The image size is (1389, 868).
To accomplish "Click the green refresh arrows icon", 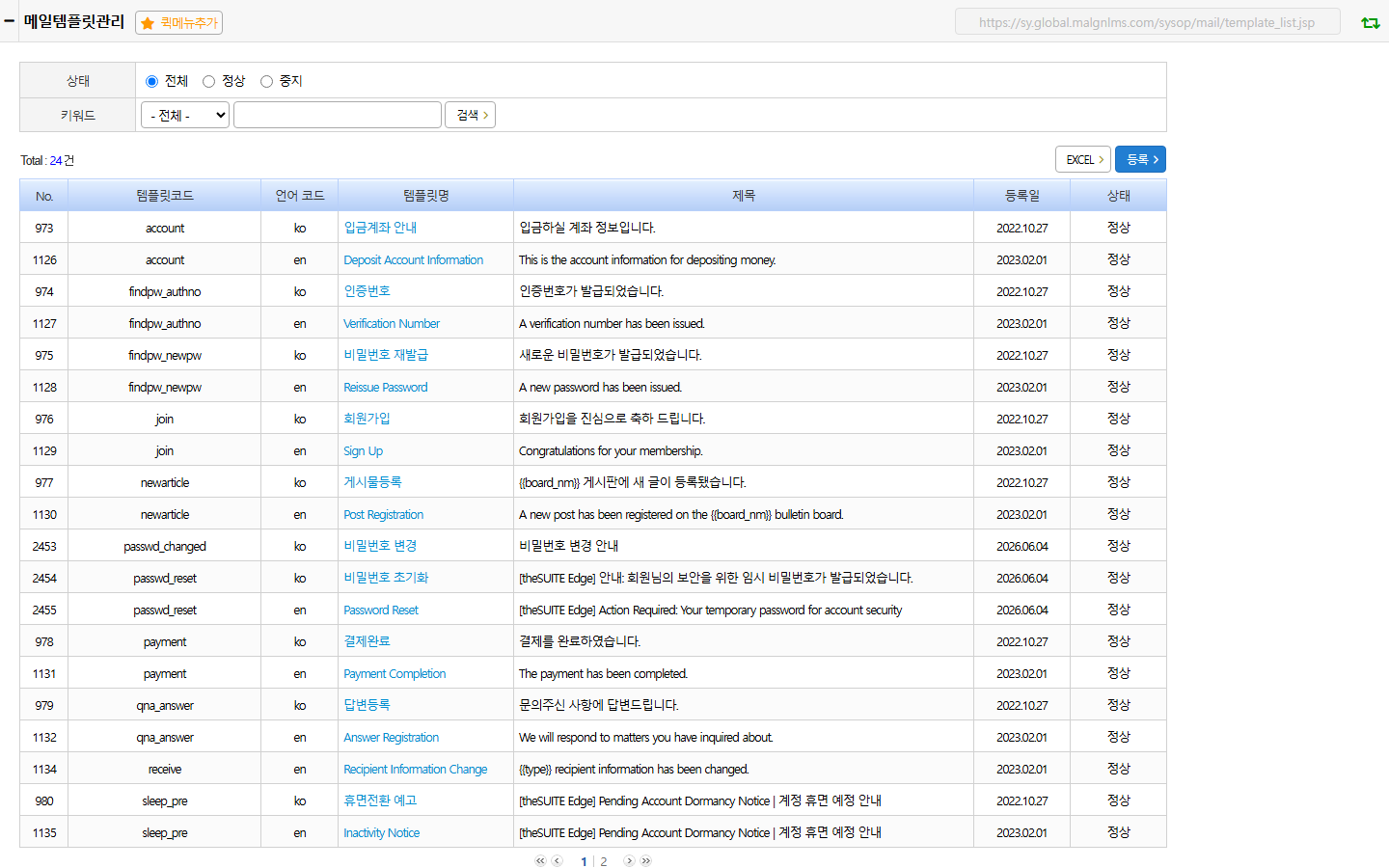I will (x=1370, y=22).
